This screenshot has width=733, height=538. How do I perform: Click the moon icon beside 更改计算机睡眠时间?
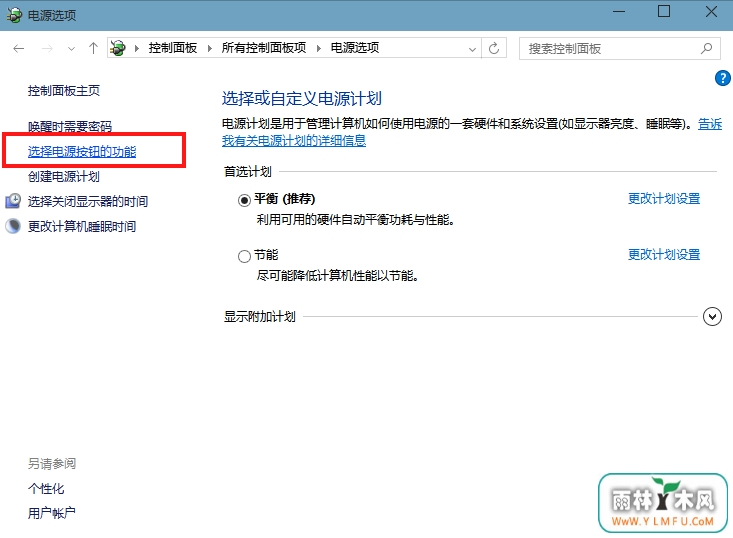click(x=13, y=226)
